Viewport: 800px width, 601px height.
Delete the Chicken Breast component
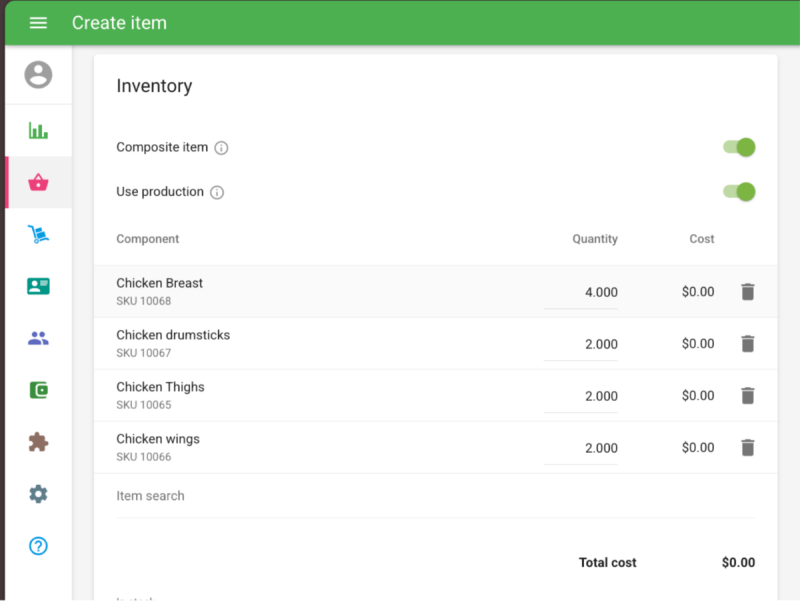click(747, 292)
